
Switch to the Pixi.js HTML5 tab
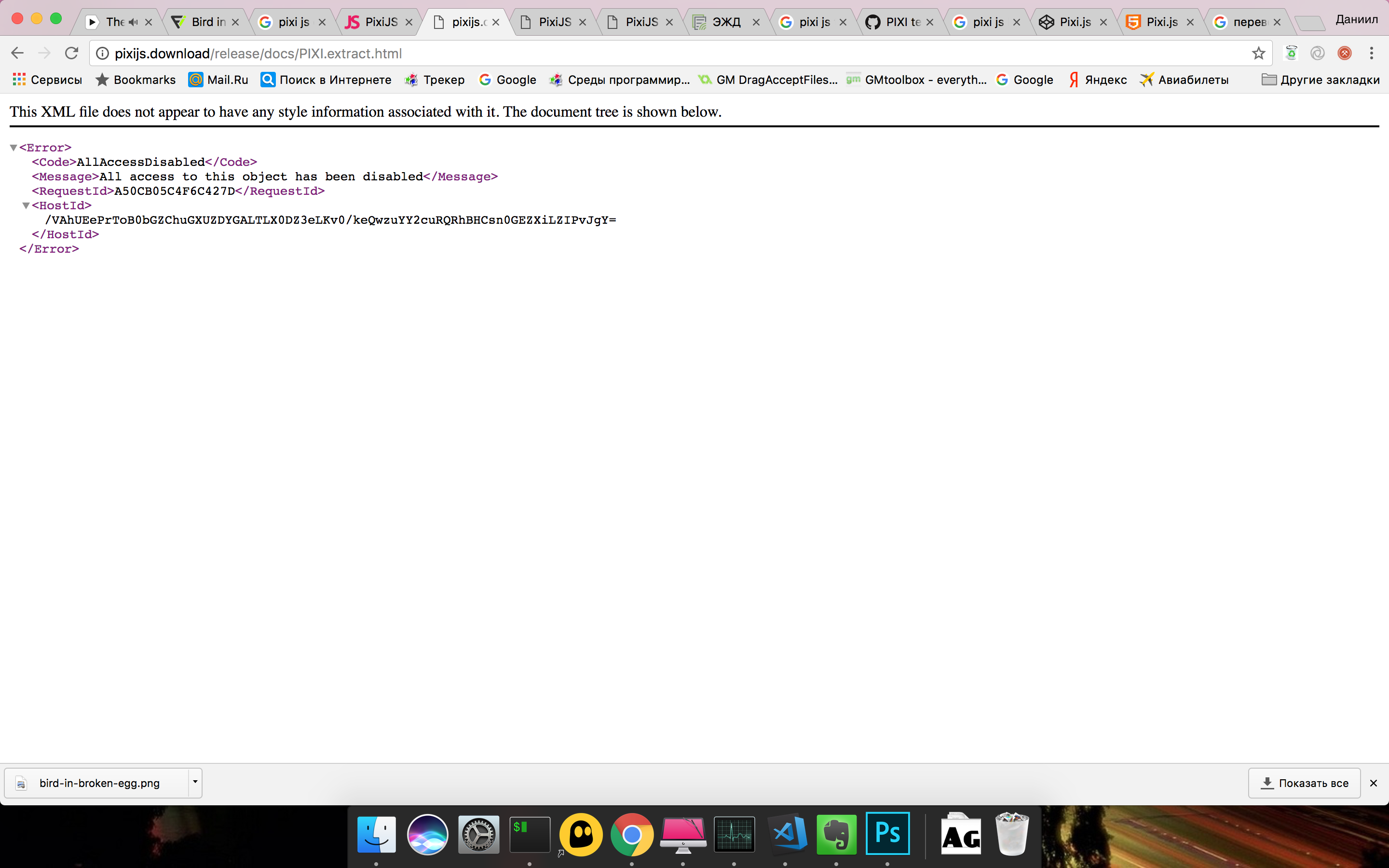[x=1159, y=22]
